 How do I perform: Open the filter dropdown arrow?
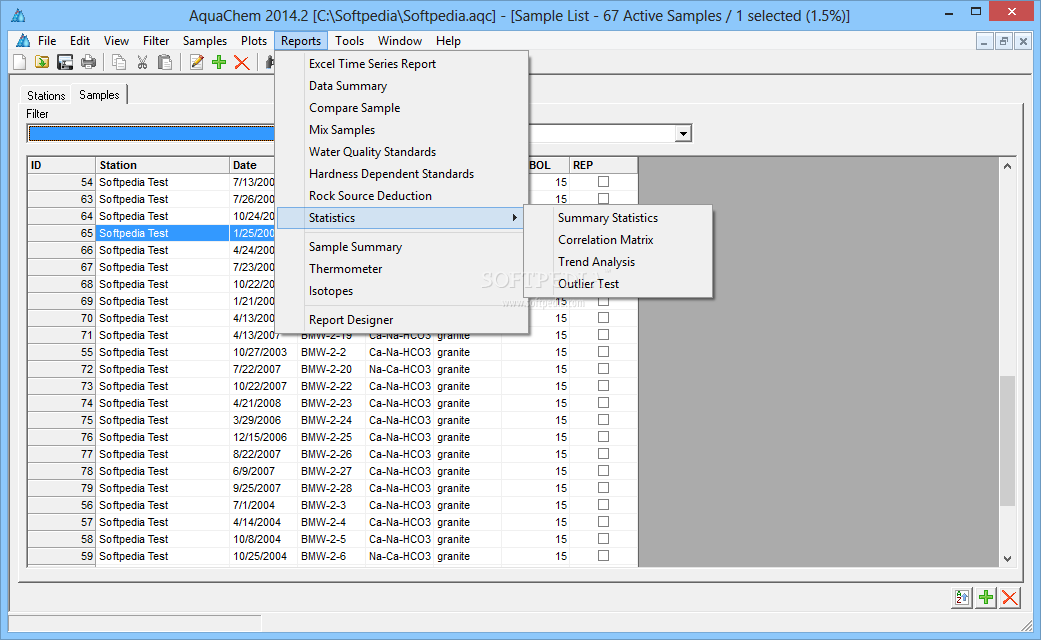click(683, 133)
